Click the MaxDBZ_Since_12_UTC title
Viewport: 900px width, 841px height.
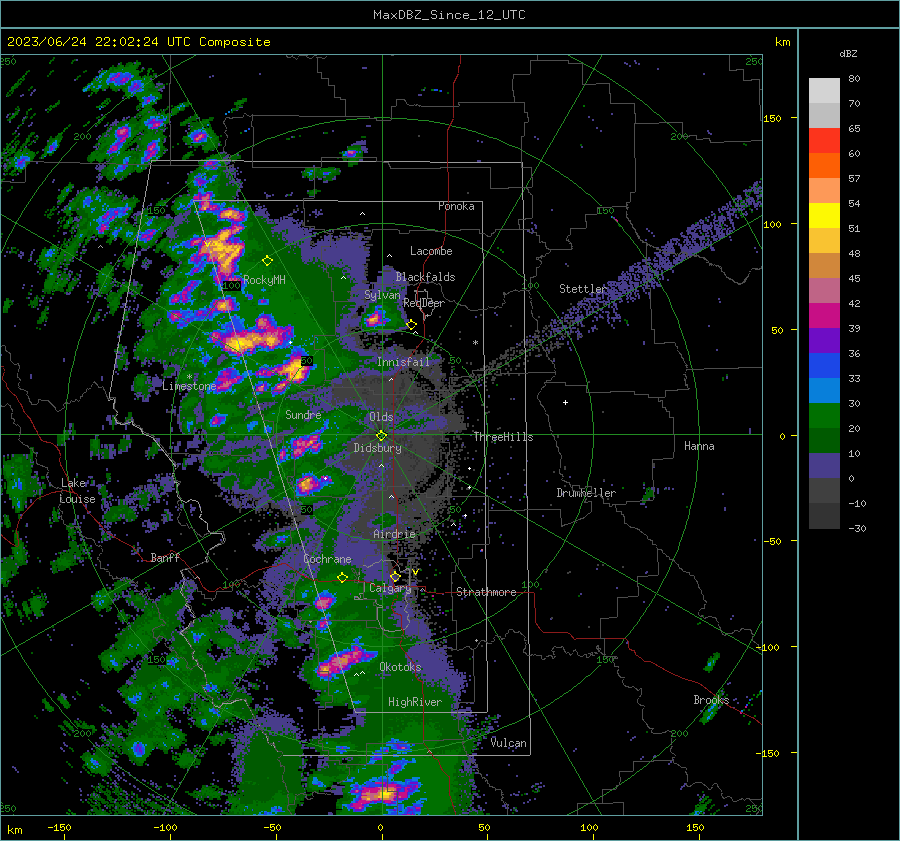click(x=449, y=15)
